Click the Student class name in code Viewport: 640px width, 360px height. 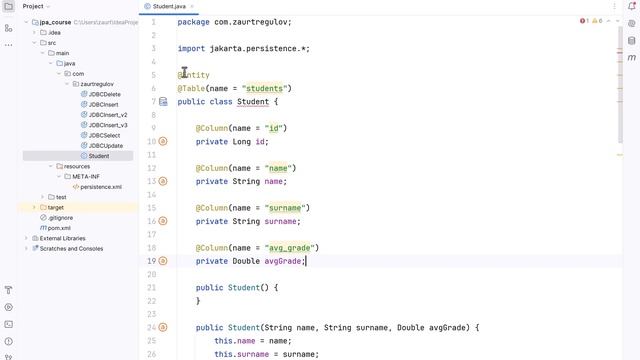253,102
